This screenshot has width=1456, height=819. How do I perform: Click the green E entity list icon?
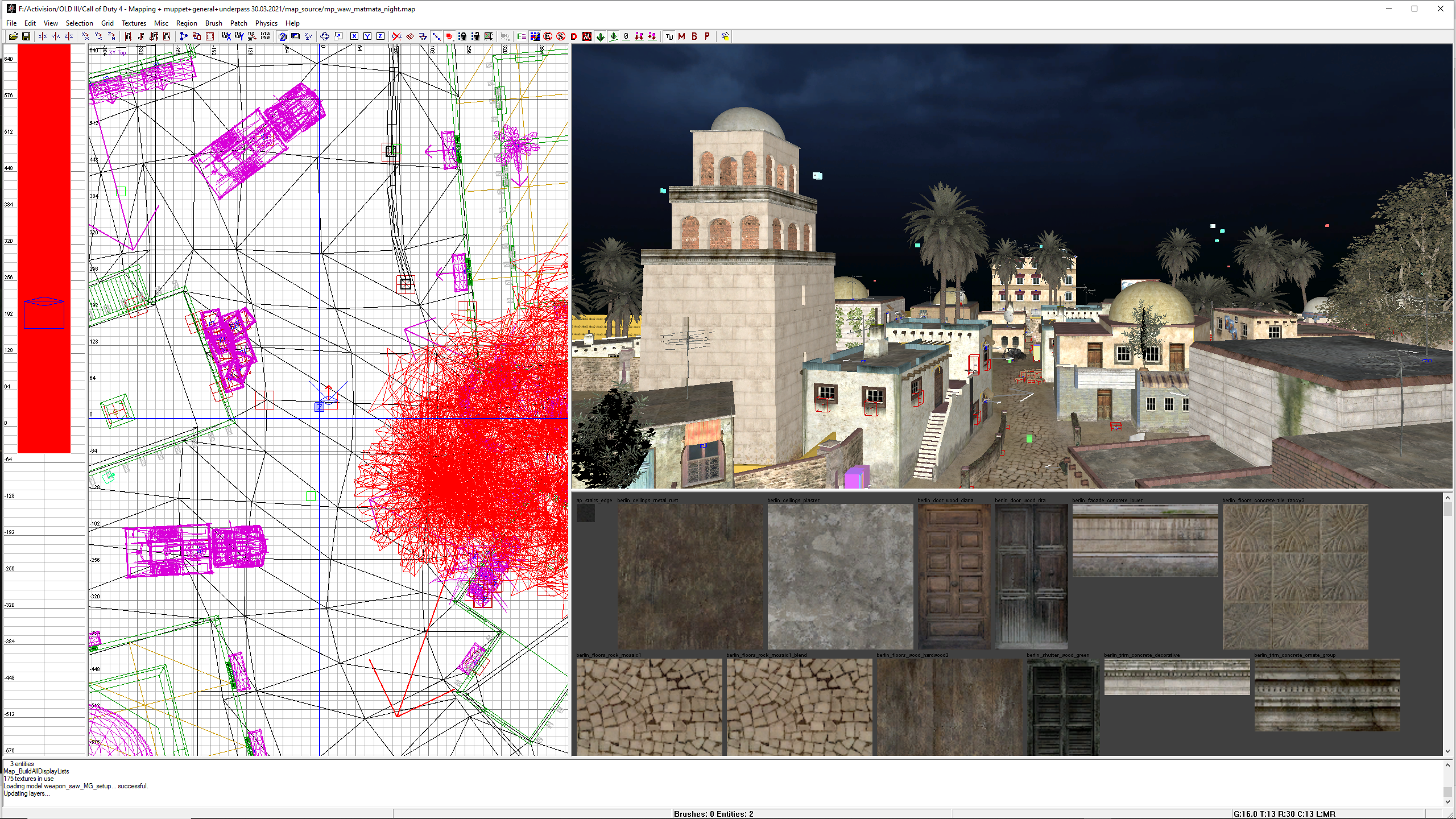tap(522, 36)
